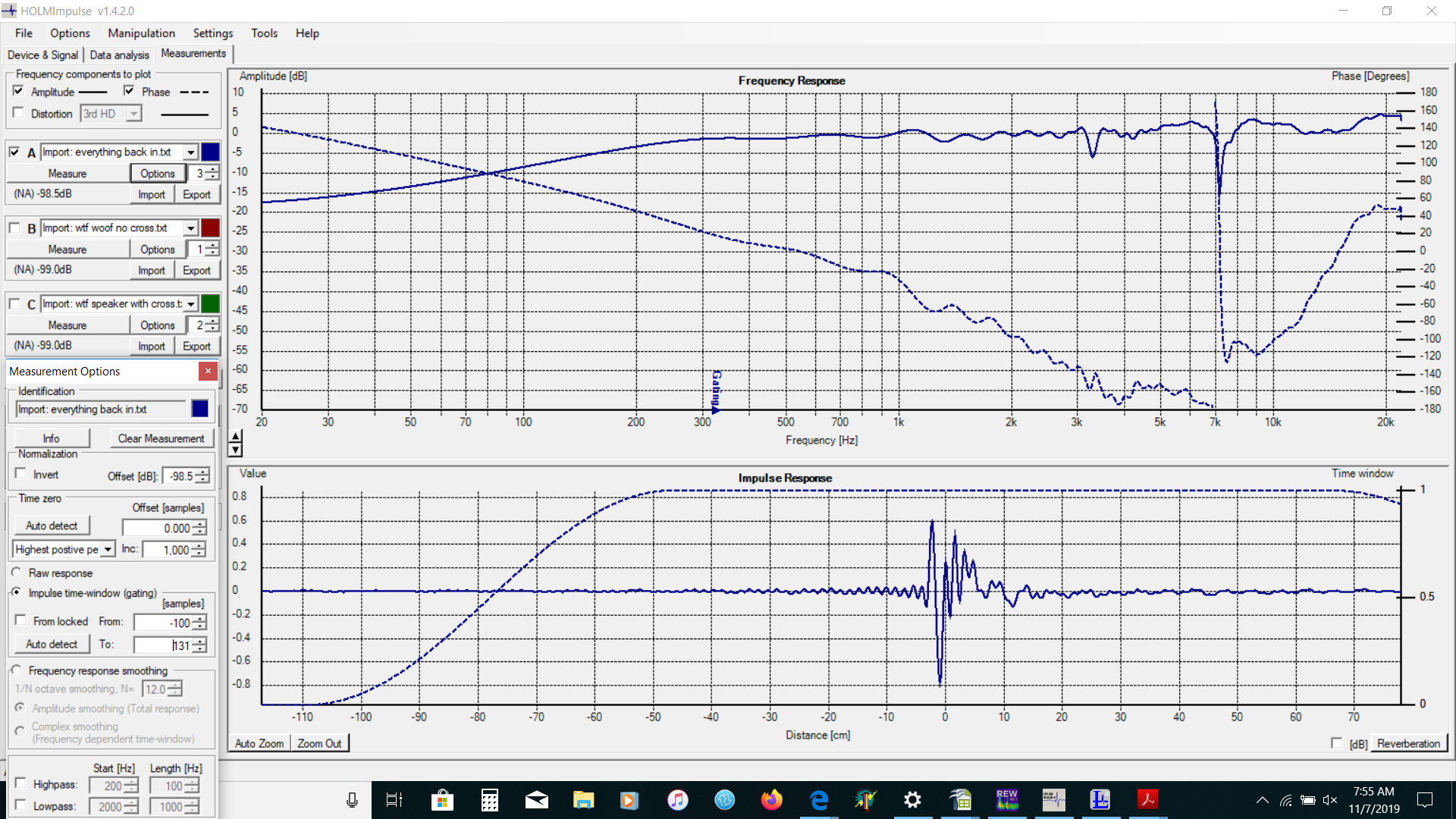Open the 3rd HD distortion dropdown
The height and width of the screenshot is (819, 1456).
click(x=134, y=114)
